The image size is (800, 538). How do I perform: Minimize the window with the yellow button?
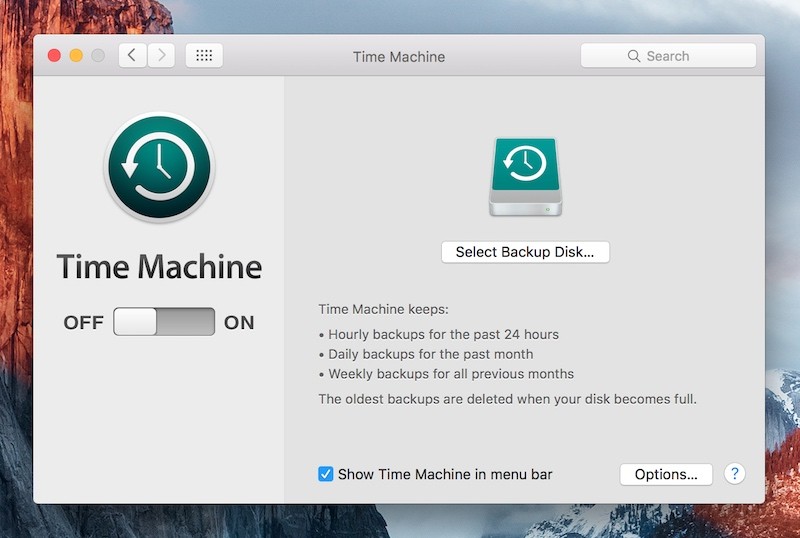tap(76, 56)
